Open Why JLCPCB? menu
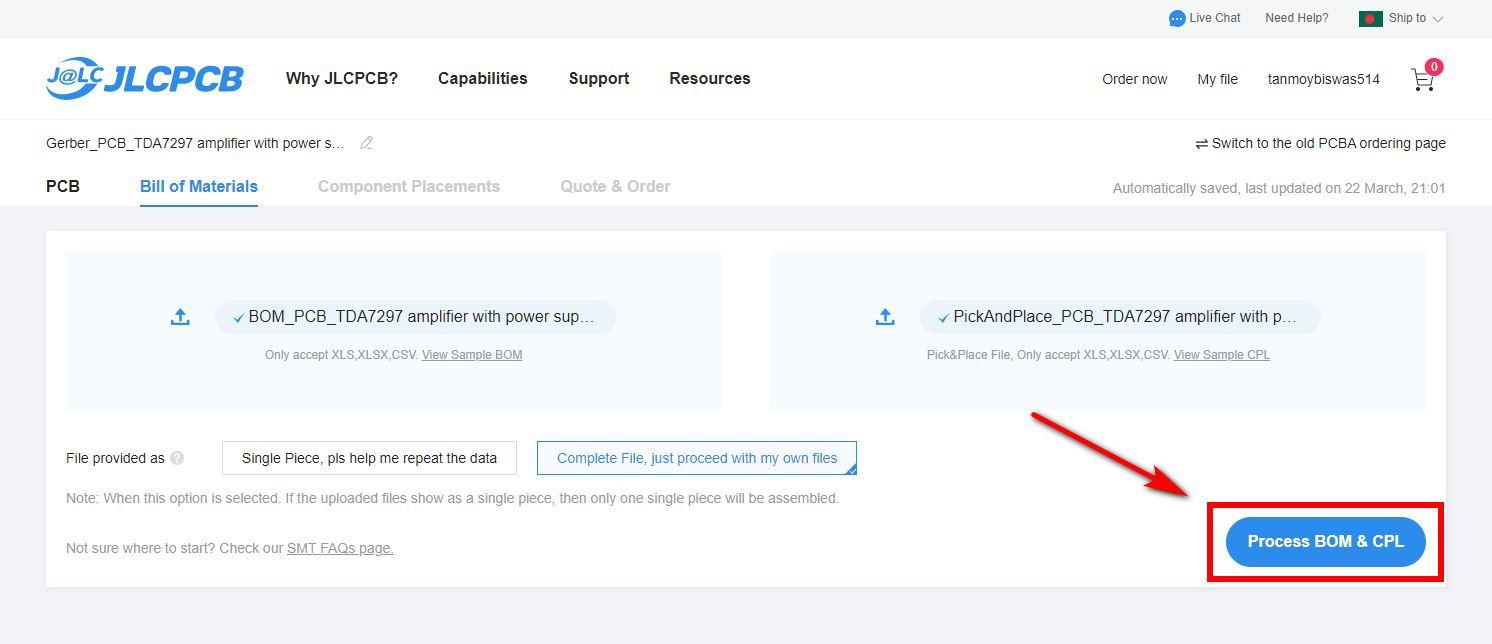The width and height of the screenshot is (1492, 644). coord(342,78)
